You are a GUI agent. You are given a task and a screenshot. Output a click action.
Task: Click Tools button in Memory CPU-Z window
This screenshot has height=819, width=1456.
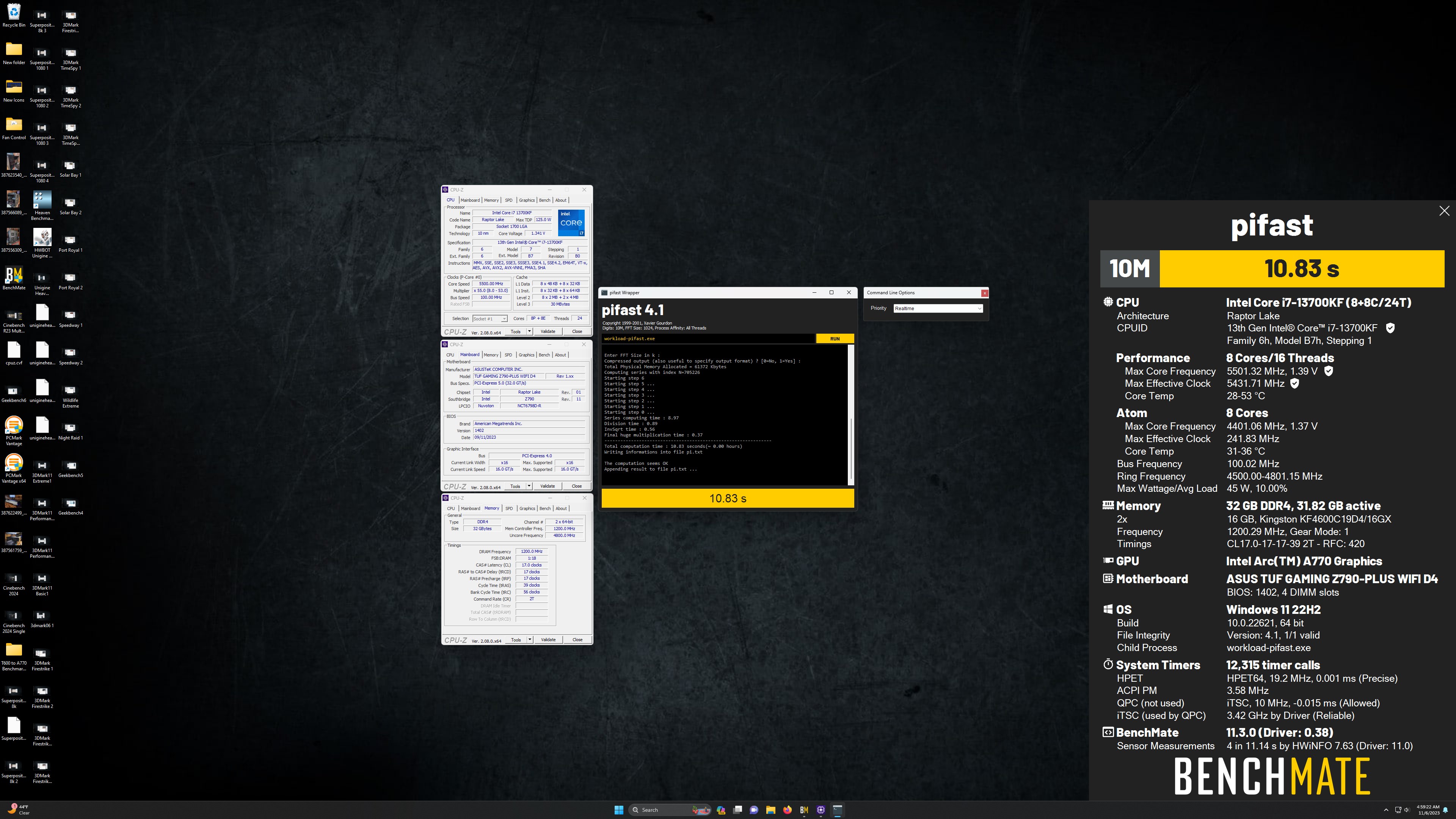point(516,640)
